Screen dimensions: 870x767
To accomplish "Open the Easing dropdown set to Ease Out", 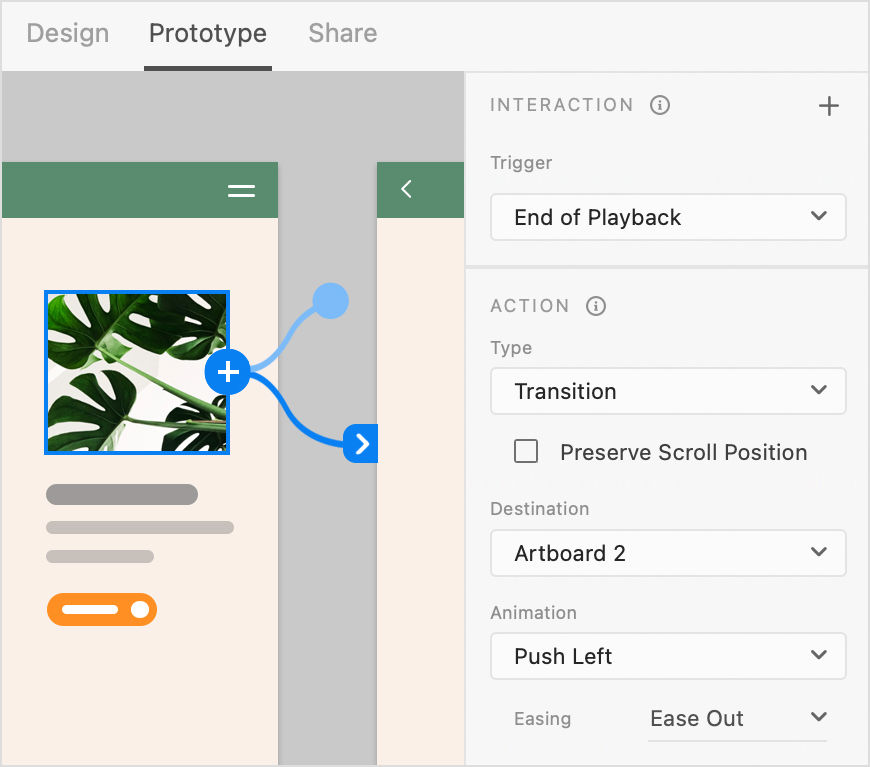I will [737, 718].
